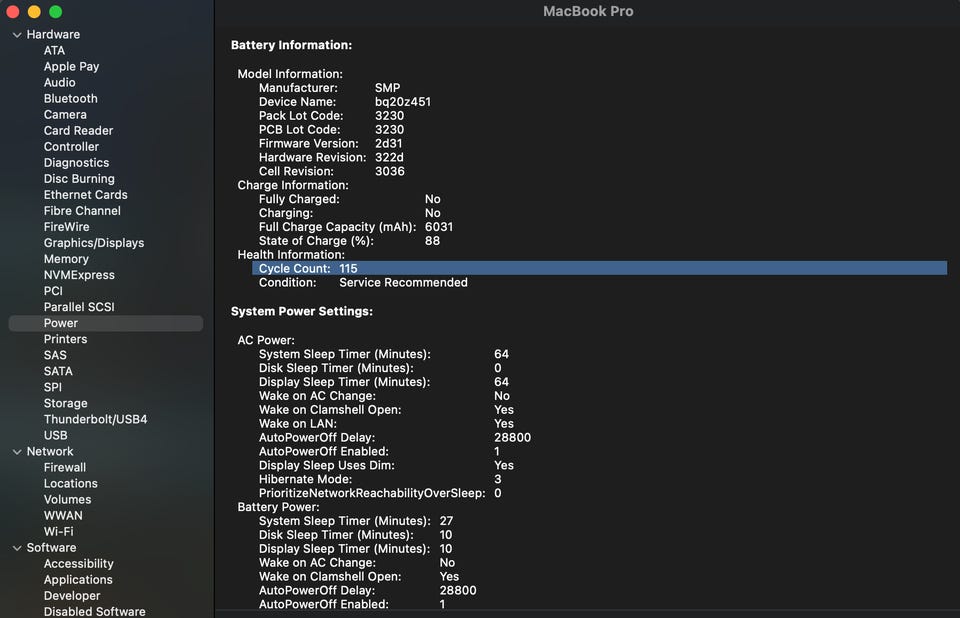Collapse the Network section chevron
This screenshot has height=618, width=960.
17,452
